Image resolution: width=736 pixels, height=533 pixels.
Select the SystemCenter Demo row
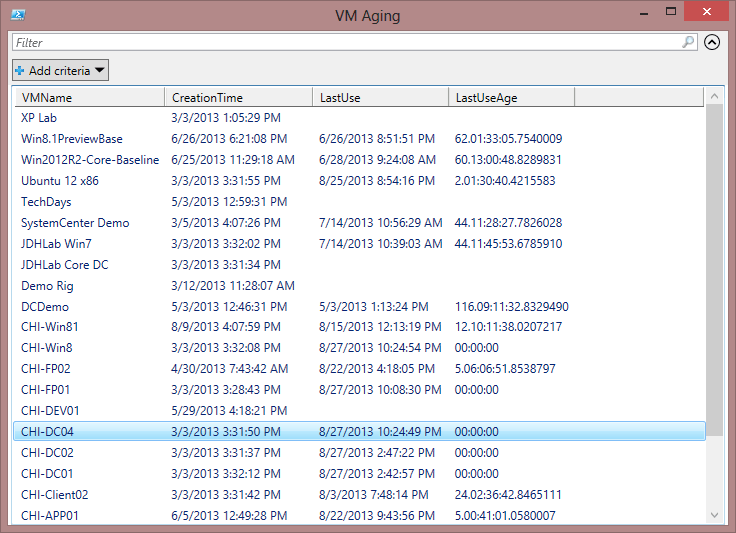click(x=360, y=222)
